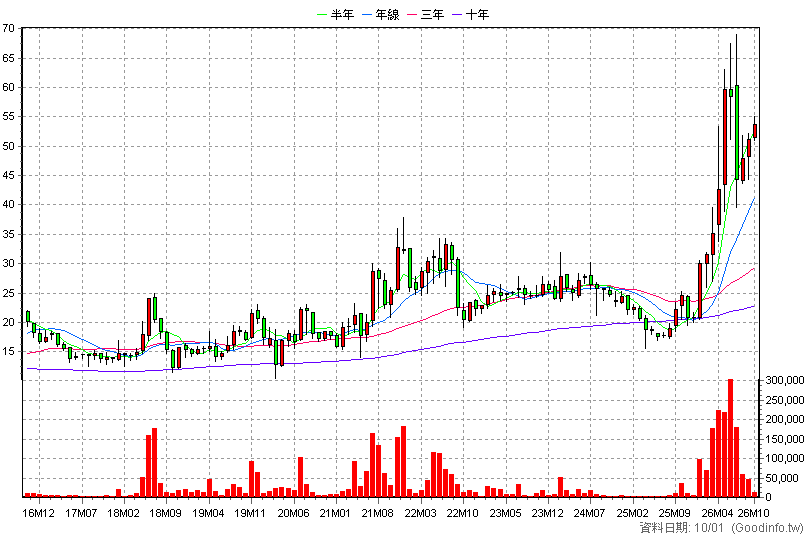Screen dimensions: 808x540
Task: Click the 三年 legend label
Action: coord(432,14)
